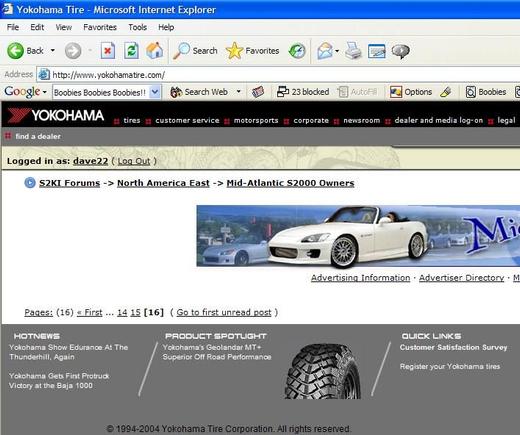Open the Tools menu
The height and width of the screenshot is (435, 520).
tap(138, 27)
